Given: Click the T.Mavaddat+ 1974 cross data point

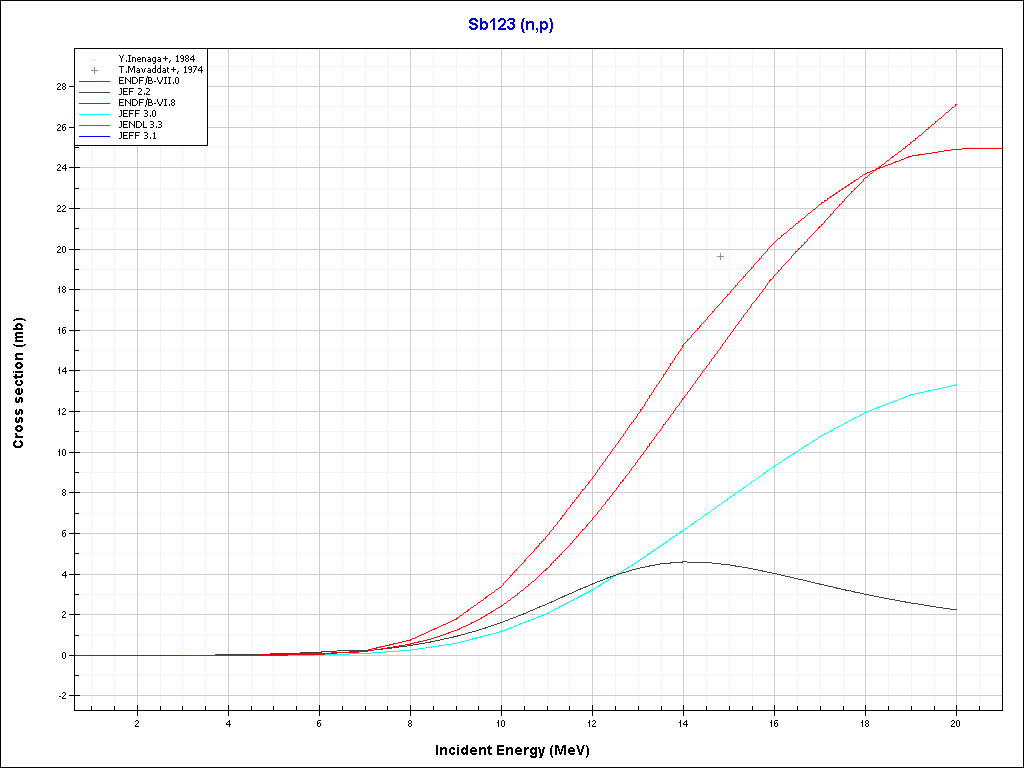Looking at the screenshot, I should click(720, 256).
